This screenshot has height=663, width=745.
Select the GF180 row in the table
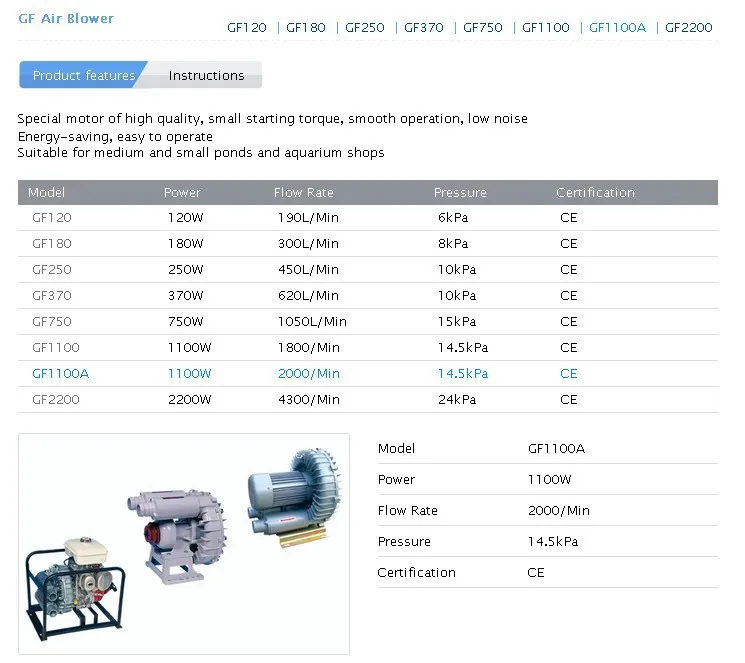point(368,244)
